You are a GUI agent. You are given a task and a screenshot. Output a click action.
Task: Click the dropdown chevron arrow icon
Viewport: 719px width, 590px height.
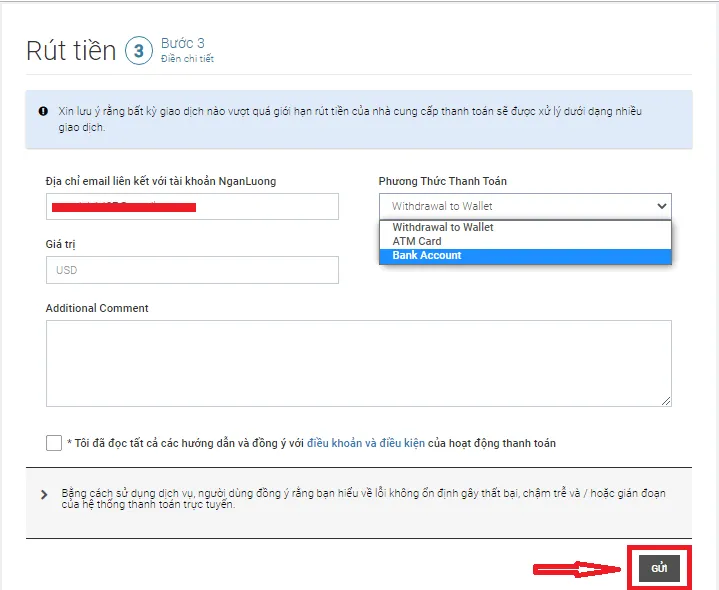click(661, 206)
